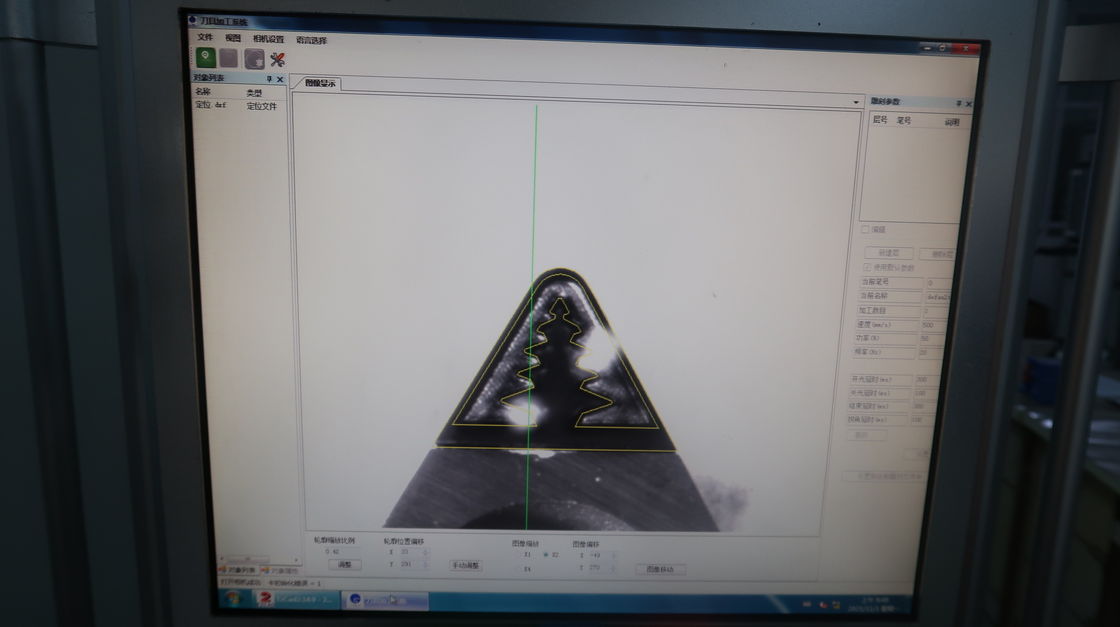Click the green locate toolbar icon
This screenshot has height=627, width=1120.
tap(204, 58)
